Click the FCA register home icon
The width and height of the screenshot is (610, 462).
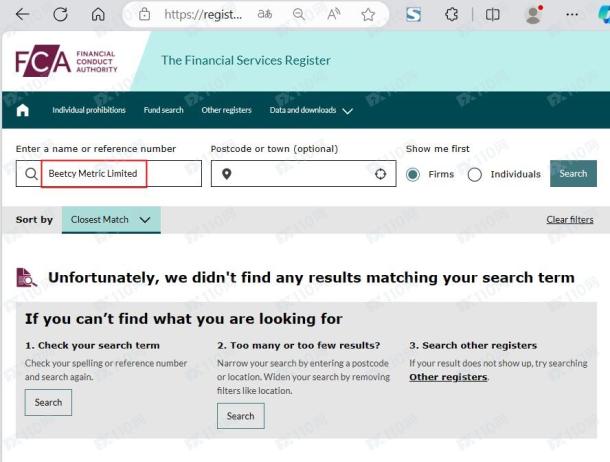[23, 110]
